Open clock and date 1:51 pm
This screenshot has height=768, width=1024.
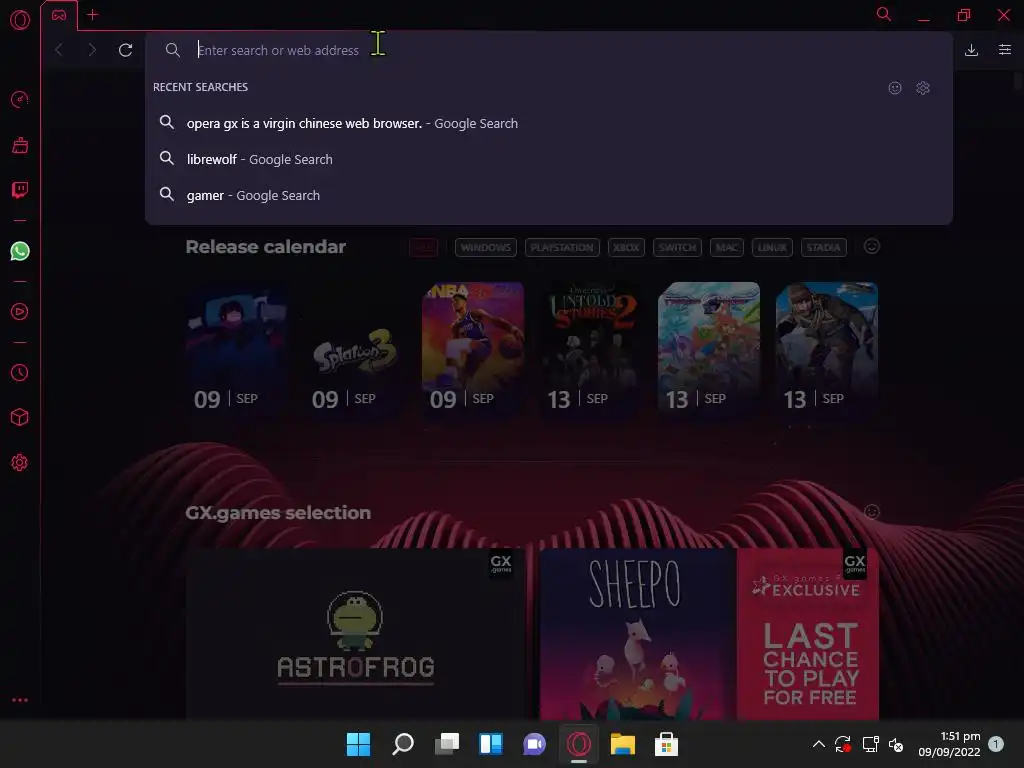click(x=950, y=744)
